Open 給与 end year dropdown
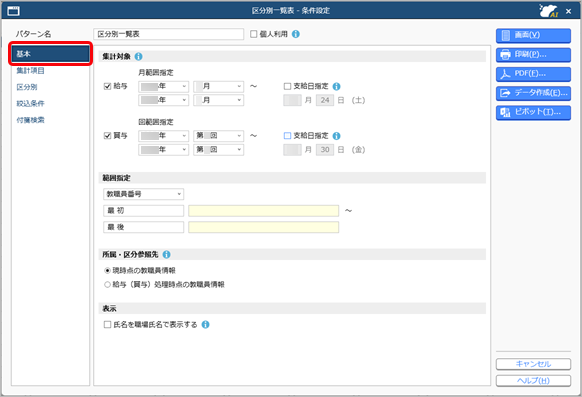 click(163, 100)
